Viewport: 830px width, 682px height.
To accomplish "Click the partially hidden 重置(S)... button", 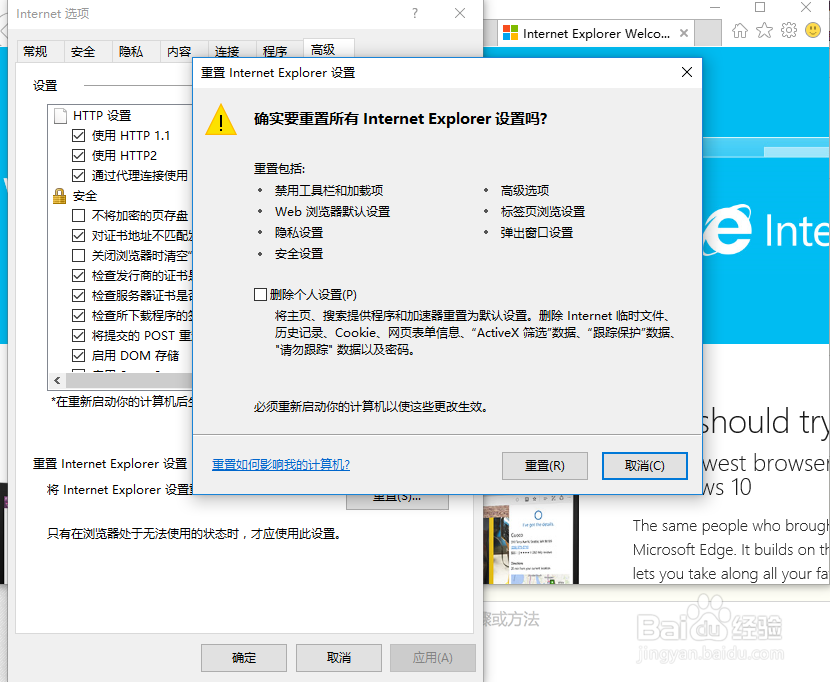I will pos(397,501).
